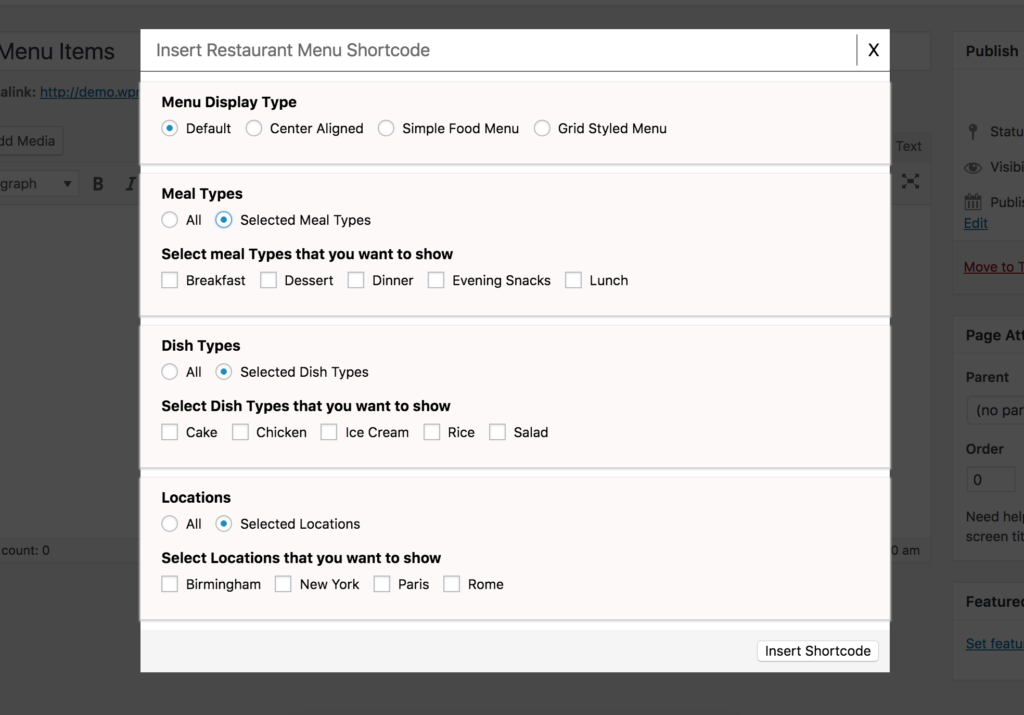
Task: Switch to the Text editor tab
Action: pyautogui.click(x=908, y=146)
